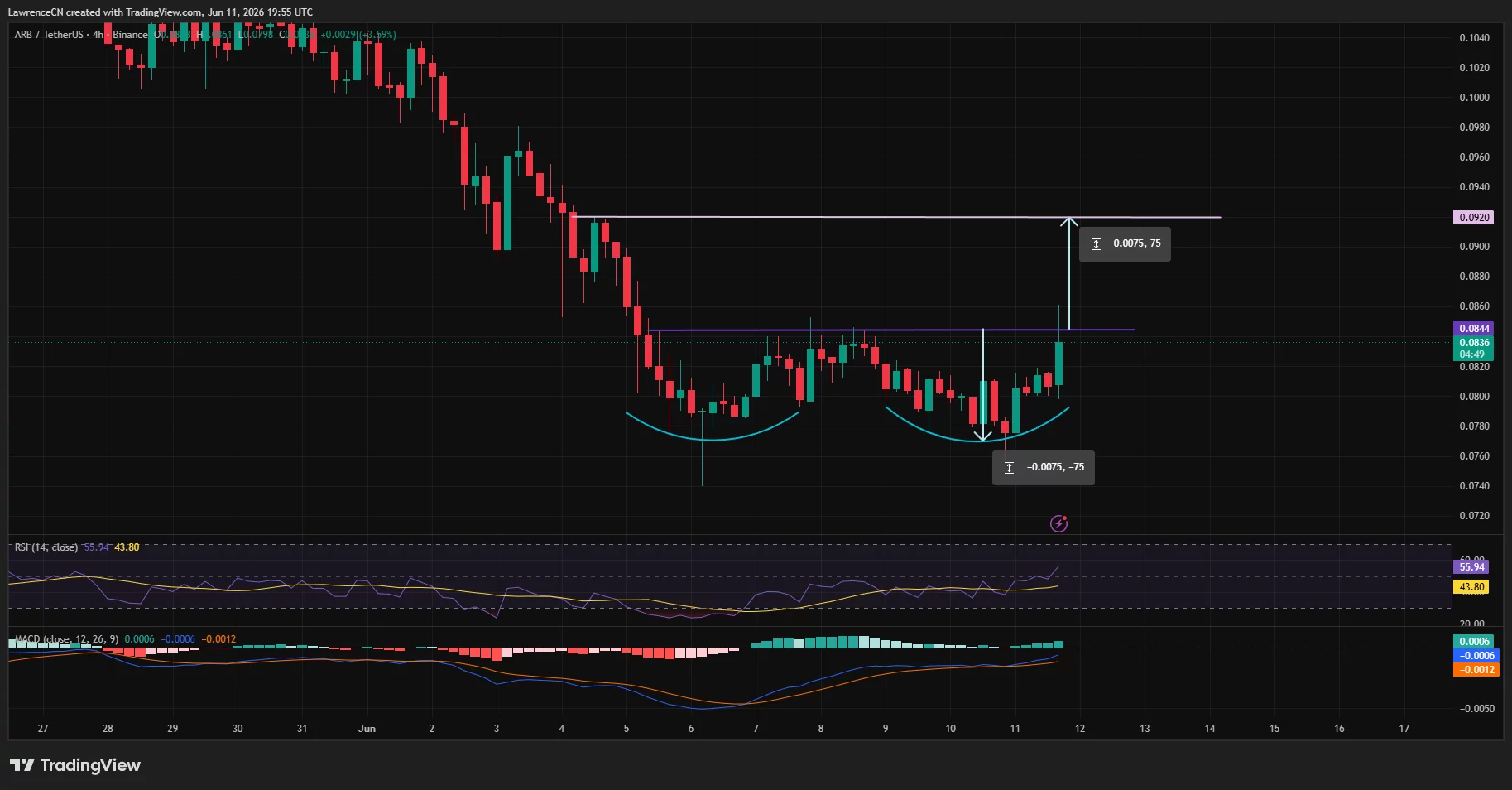Viewport: 1512px width, 790px height.
Task: Click the RSI MA label '43.80' on scale
Action: pyautogui.click(x=1471, y=587)
